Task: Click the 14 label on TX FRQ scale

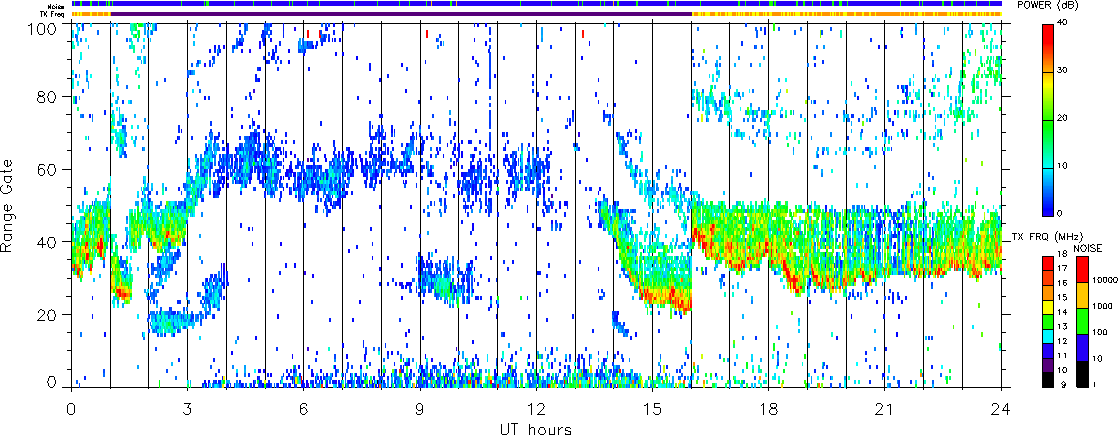Action: pyautogui.click(x=1062, y=312)
